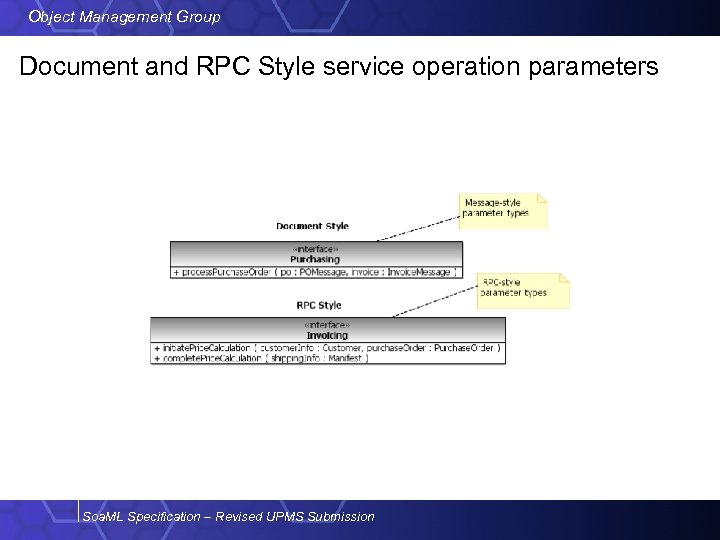Image resolution: width=720 pixels, height=540 pixels.
Task: Click the footer 'SoaML Specification – Revised UPMS Submission'
Action: pyautogui.click(x=228, y=517)
